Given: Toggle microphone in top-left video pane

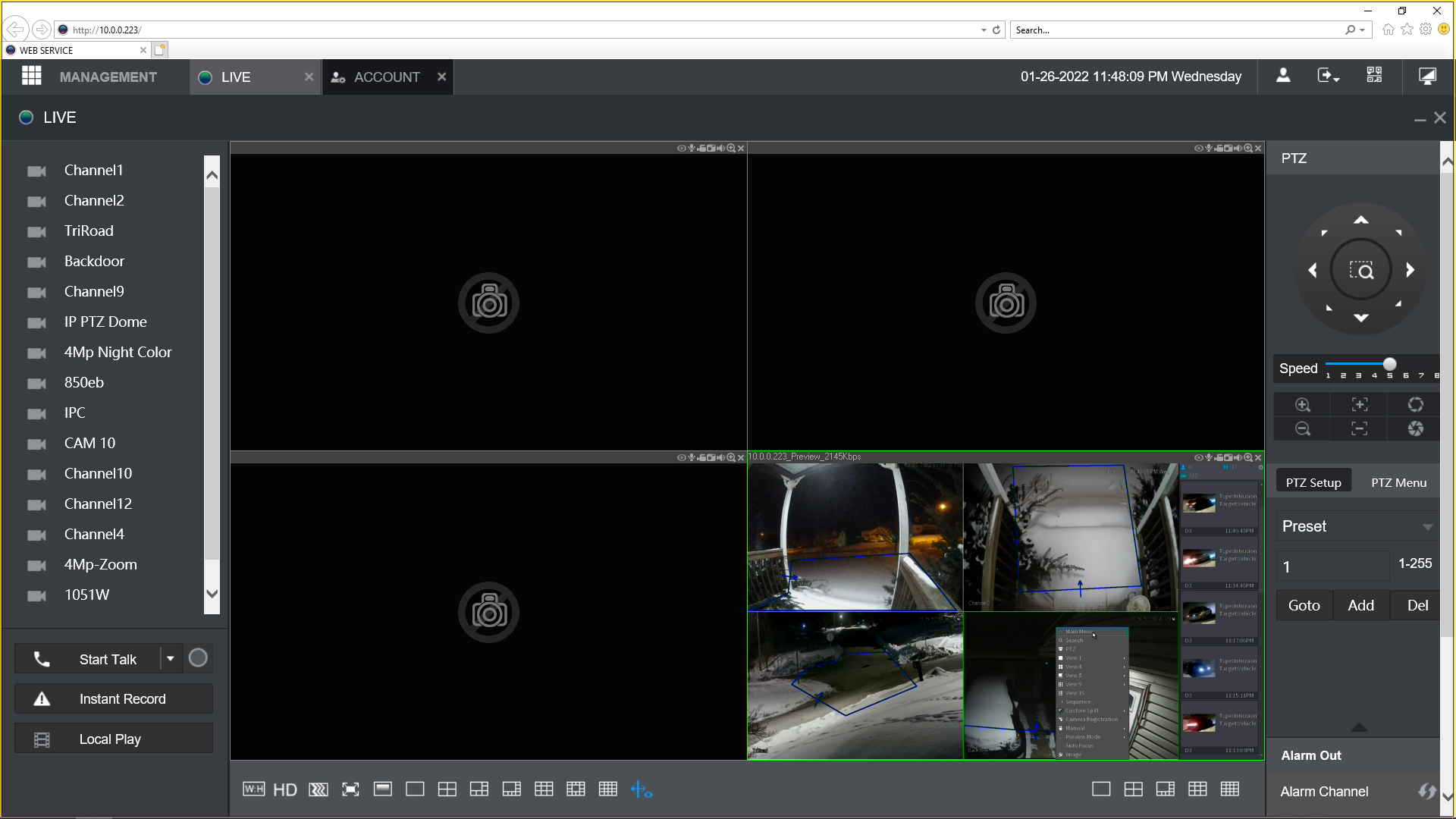Looking at the screenshot, I should pyautogui.click(x=691, y=149).
